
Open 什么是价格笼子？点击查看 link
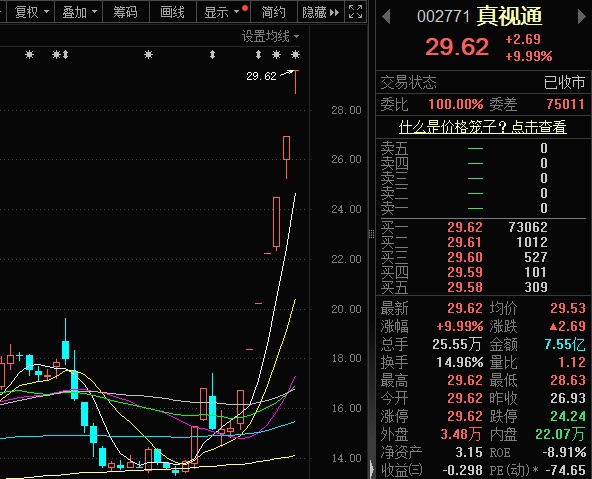pyautogui.click(x=483, y=127)
